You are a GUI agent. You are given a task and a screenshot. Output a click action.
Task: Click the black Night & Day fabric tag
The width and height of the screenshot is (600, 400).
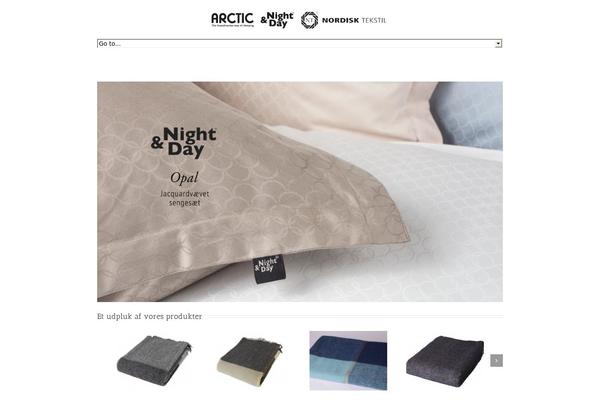[269, 269]
